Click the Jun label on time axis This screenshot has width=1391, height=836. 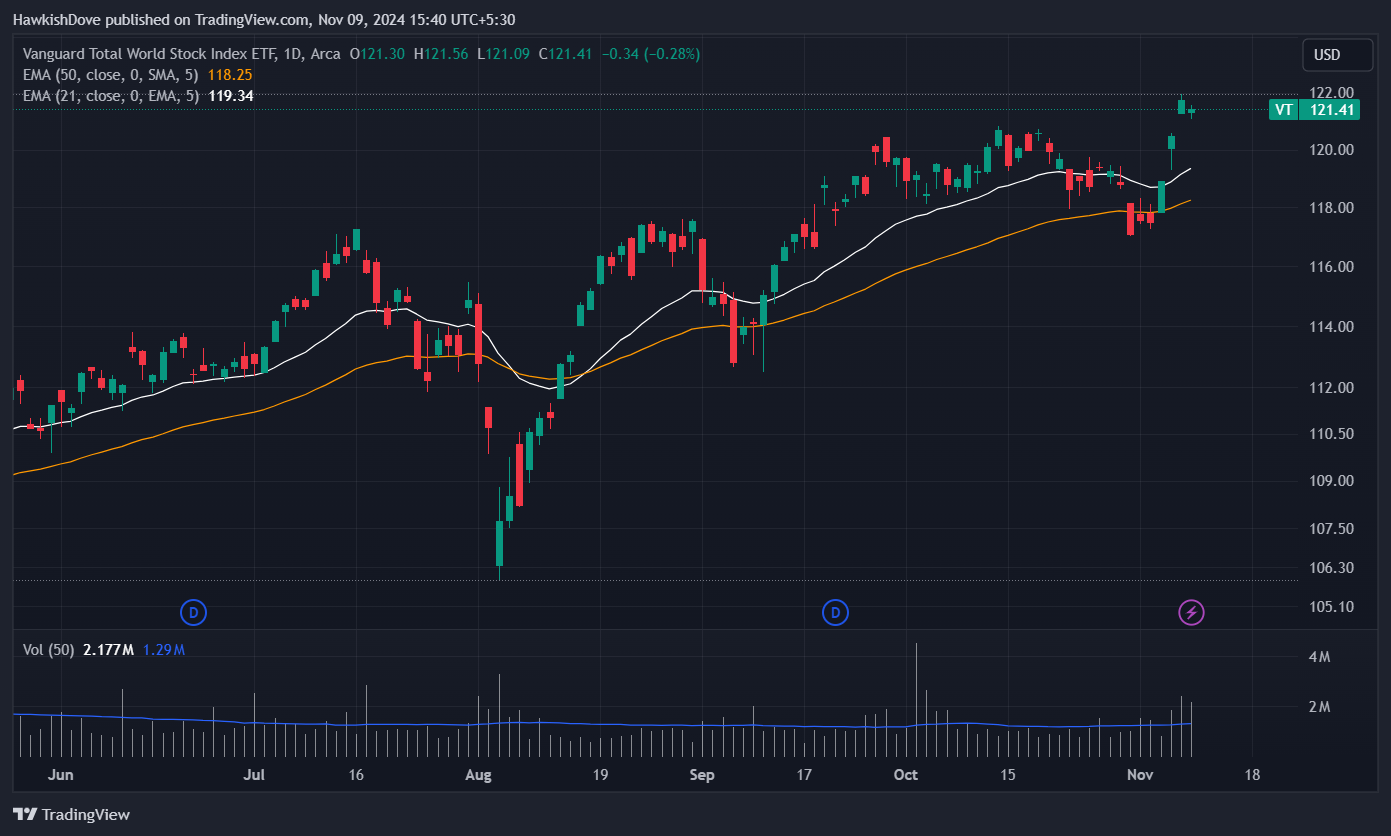tap(61, 775)
